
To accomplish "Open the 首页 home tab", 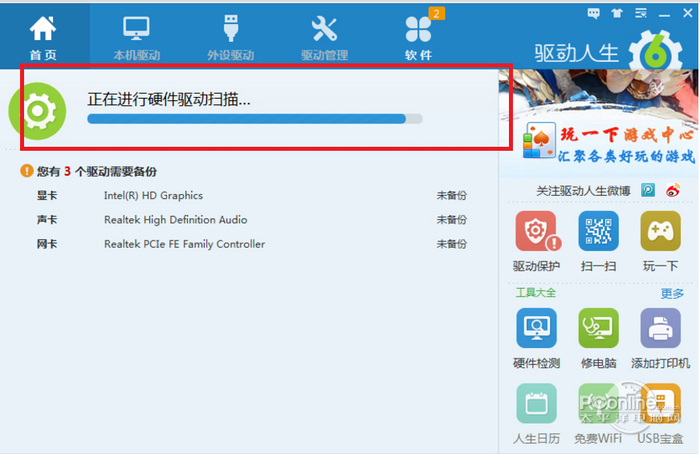I will 43,37.
